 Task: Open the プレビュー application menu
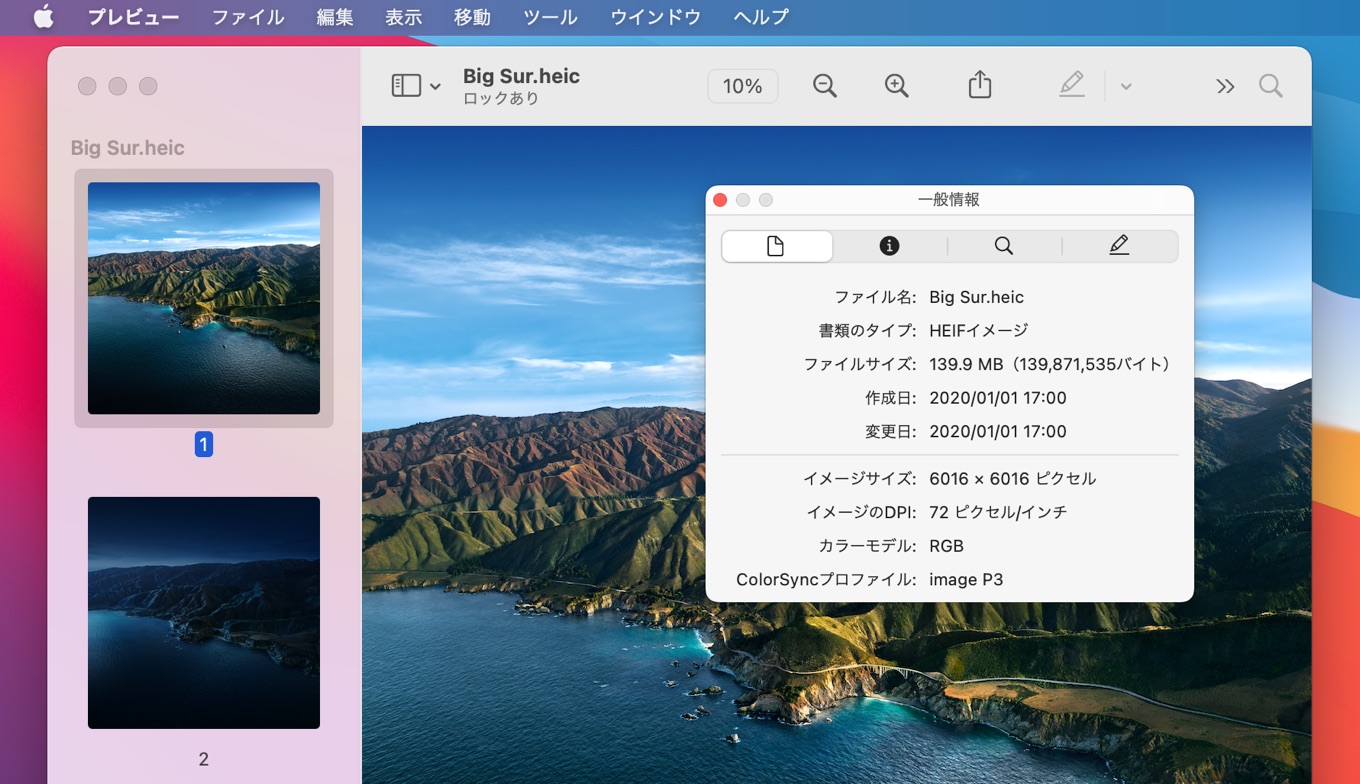pyautogui.click(x=133, y=17)
